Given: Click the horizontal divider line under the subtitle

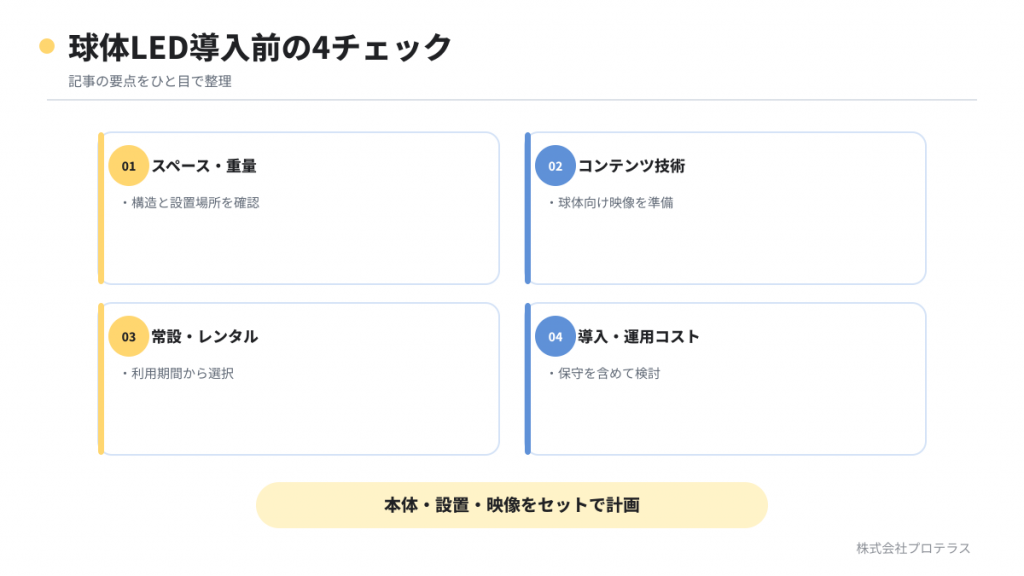Looking at the screenshot, I should click(x=512, y=100).
